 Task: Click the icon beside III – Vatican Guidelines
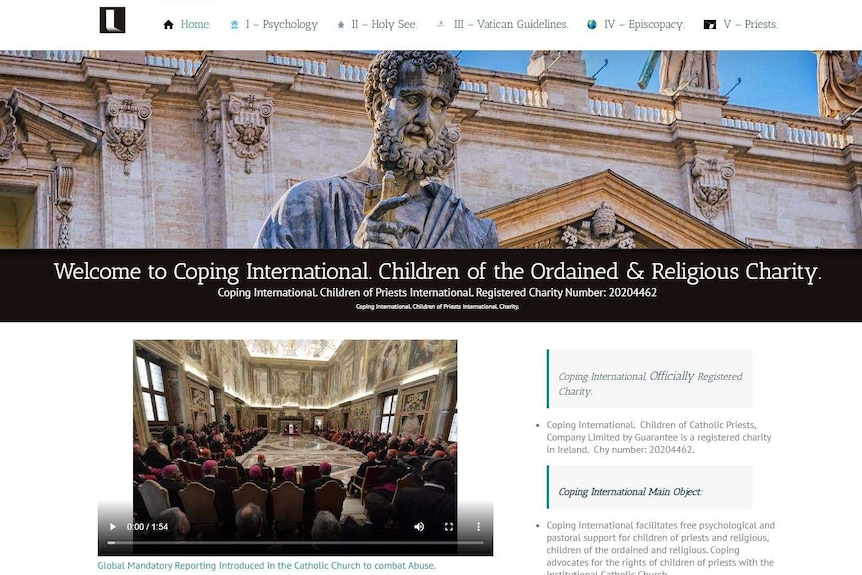pyautogui.click(x=441, y=24)
